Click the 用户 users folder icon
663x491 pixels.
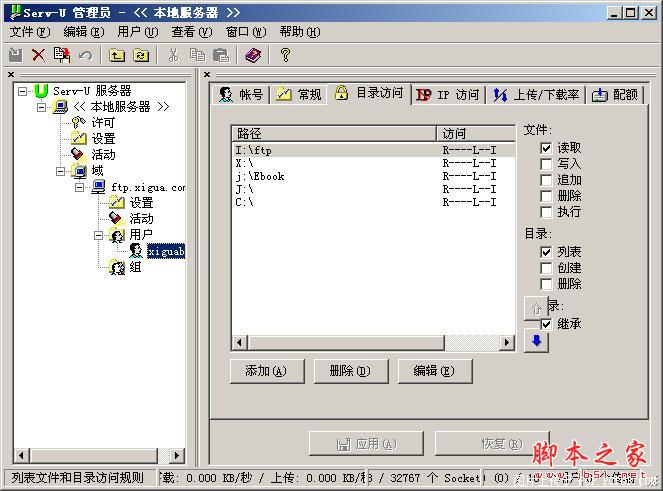pos(117,235)
